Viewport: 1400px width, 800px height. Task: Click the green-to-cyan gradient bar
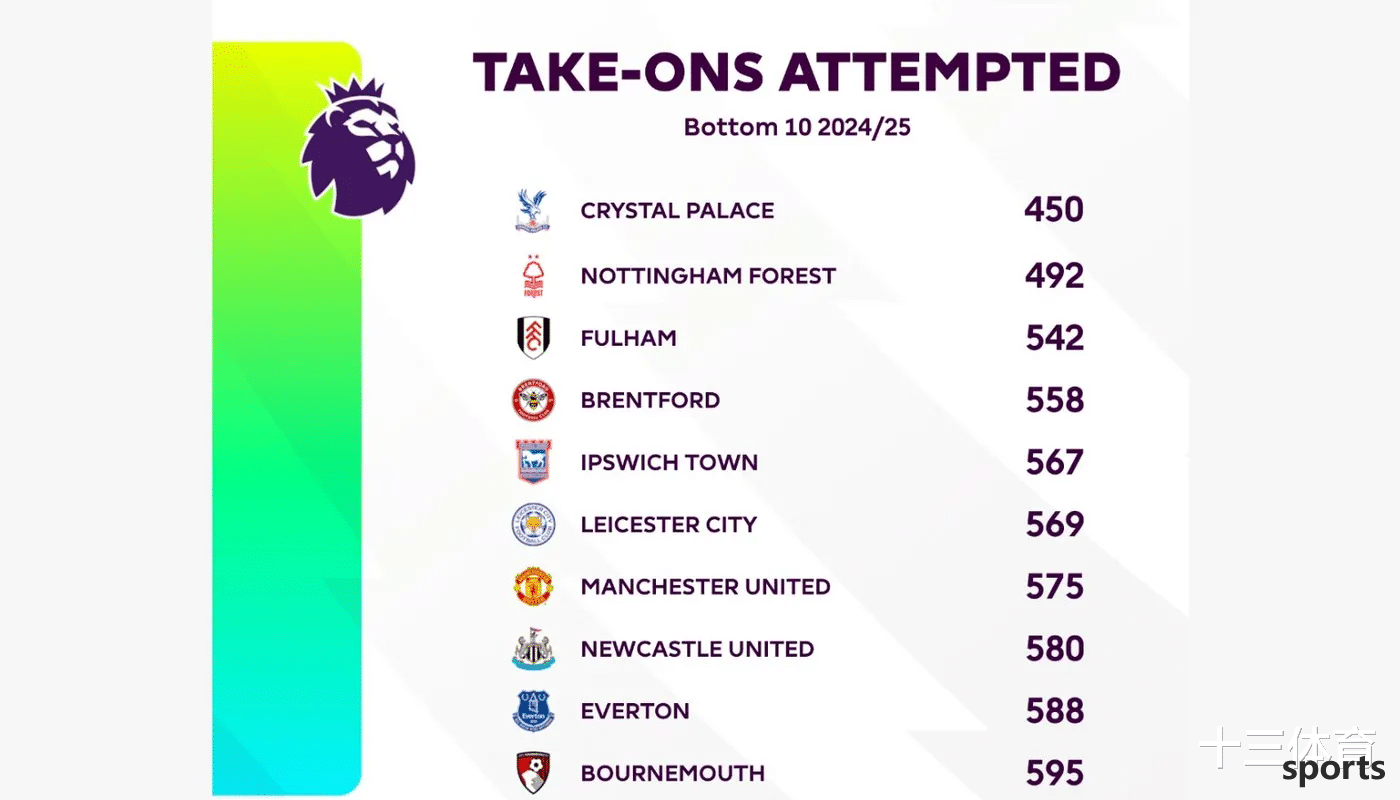[x=286, y=418]
